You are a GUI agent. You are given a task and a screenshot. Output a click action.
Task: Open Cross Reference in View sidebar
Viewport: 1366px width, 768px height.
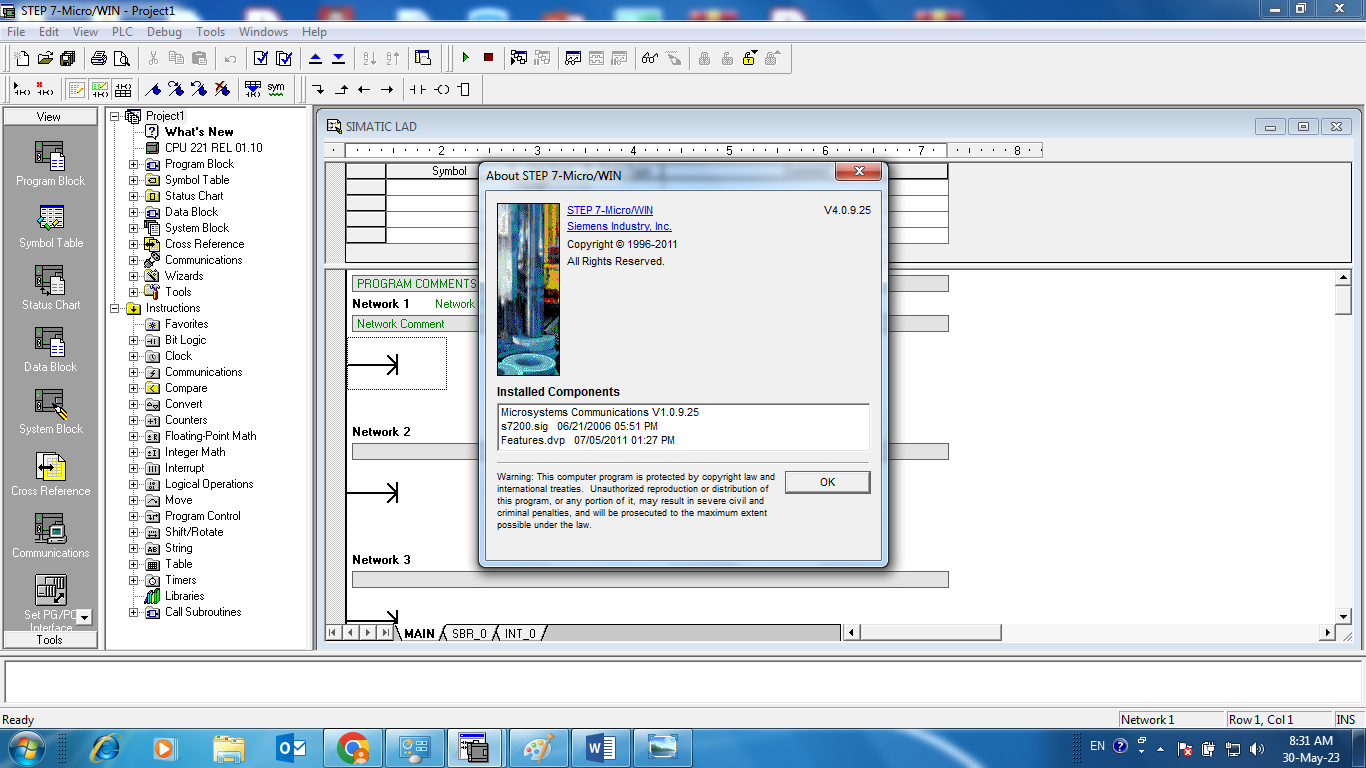click(51, 474)
